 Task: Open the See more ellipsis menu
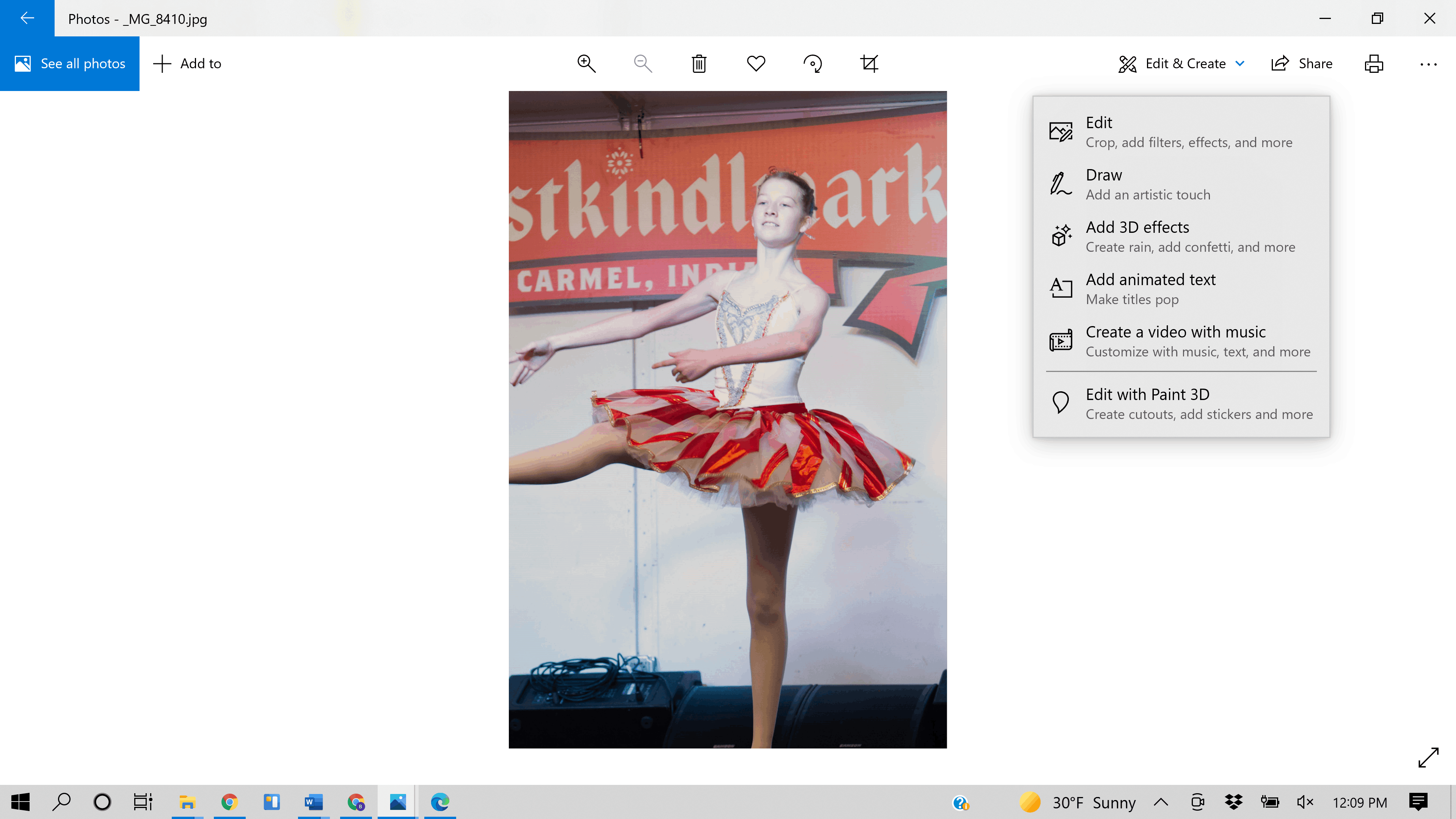[1428, 63]
